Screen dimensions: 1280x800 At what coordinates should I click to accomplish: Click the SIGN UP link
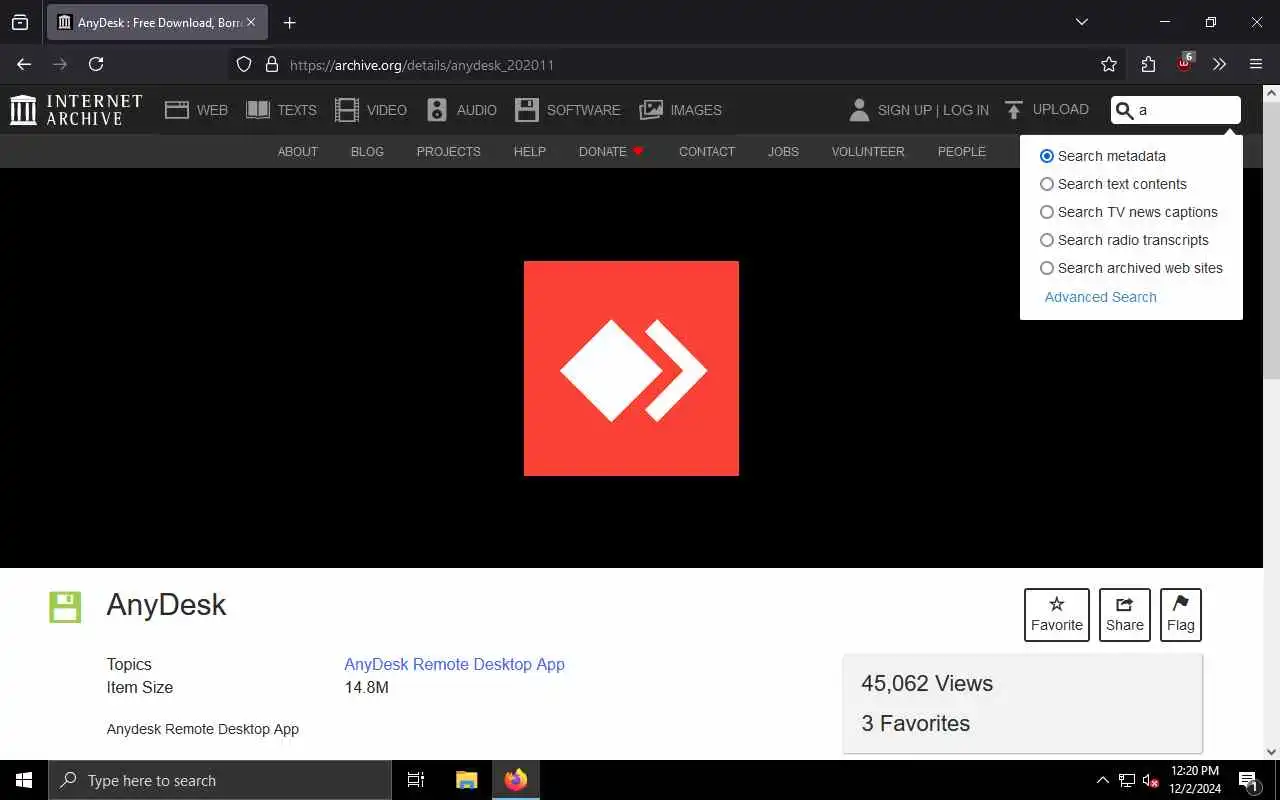pyautogui.click(x=905, y=110)
